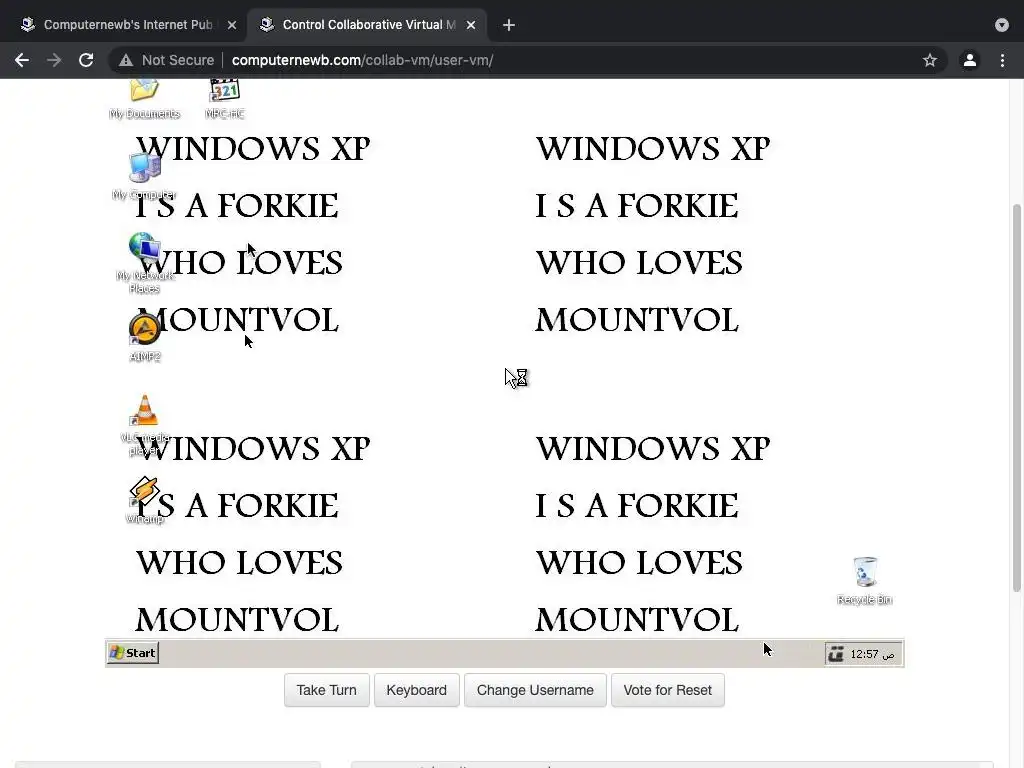Launch VLC media player shortcut

pos(144,424)
